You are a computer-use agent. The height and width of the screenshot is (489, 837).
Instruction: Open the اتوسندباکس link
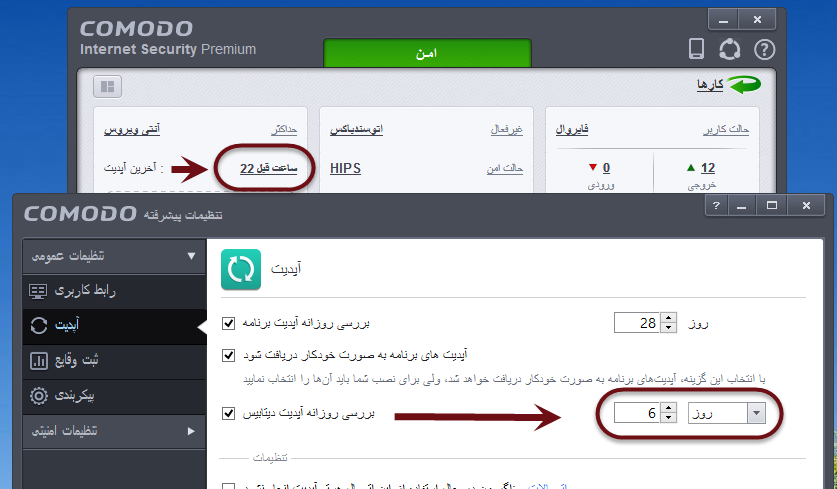click(357, 129)
